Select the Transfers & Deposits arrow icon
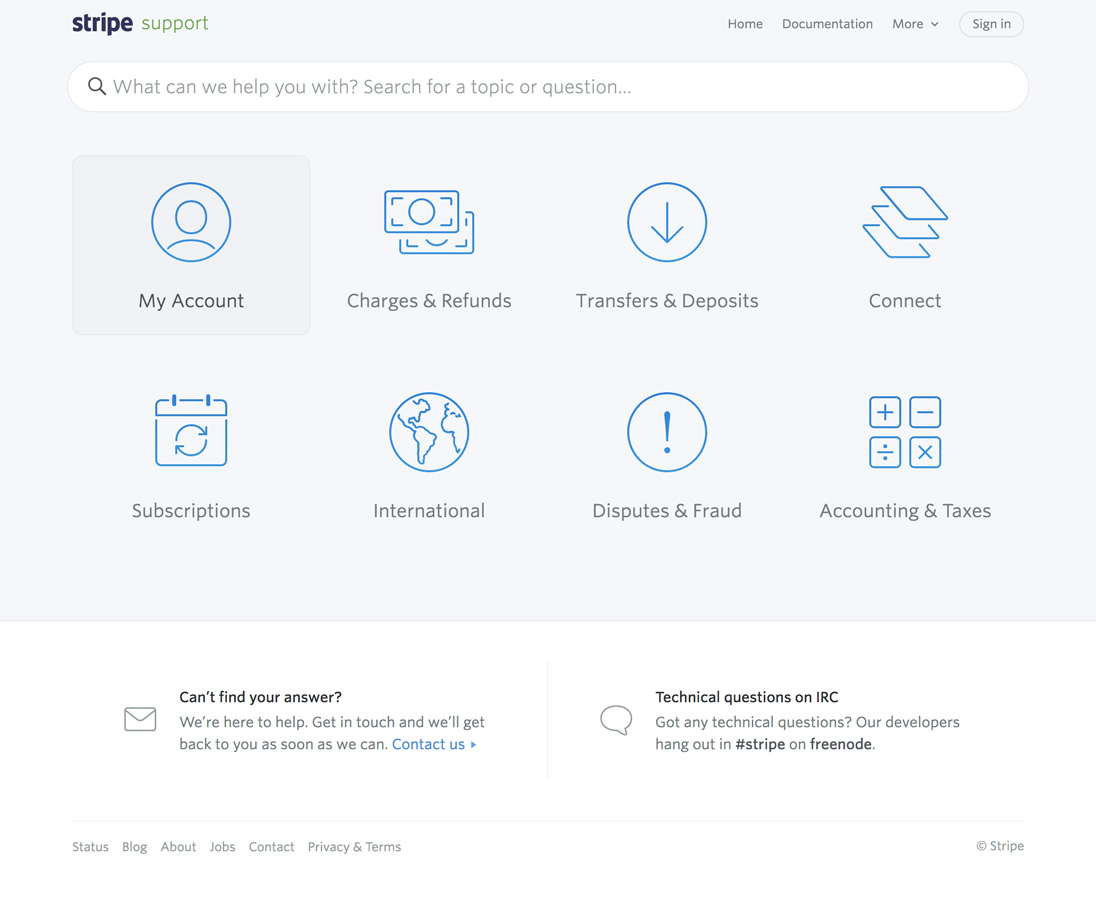1096x913 pixels. pos(667,222)
